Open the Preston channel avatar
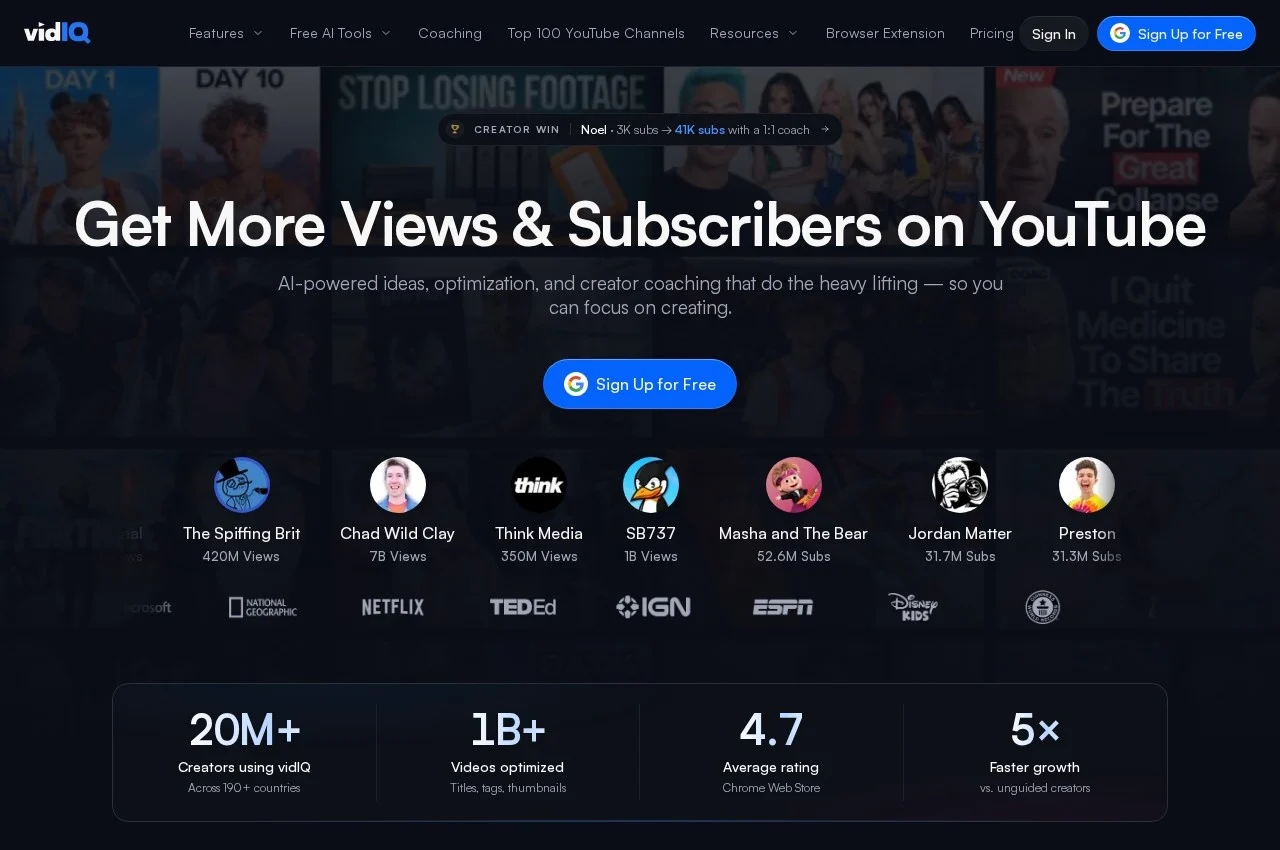Screen dimensions: 1280x850 pos(1087,485)
